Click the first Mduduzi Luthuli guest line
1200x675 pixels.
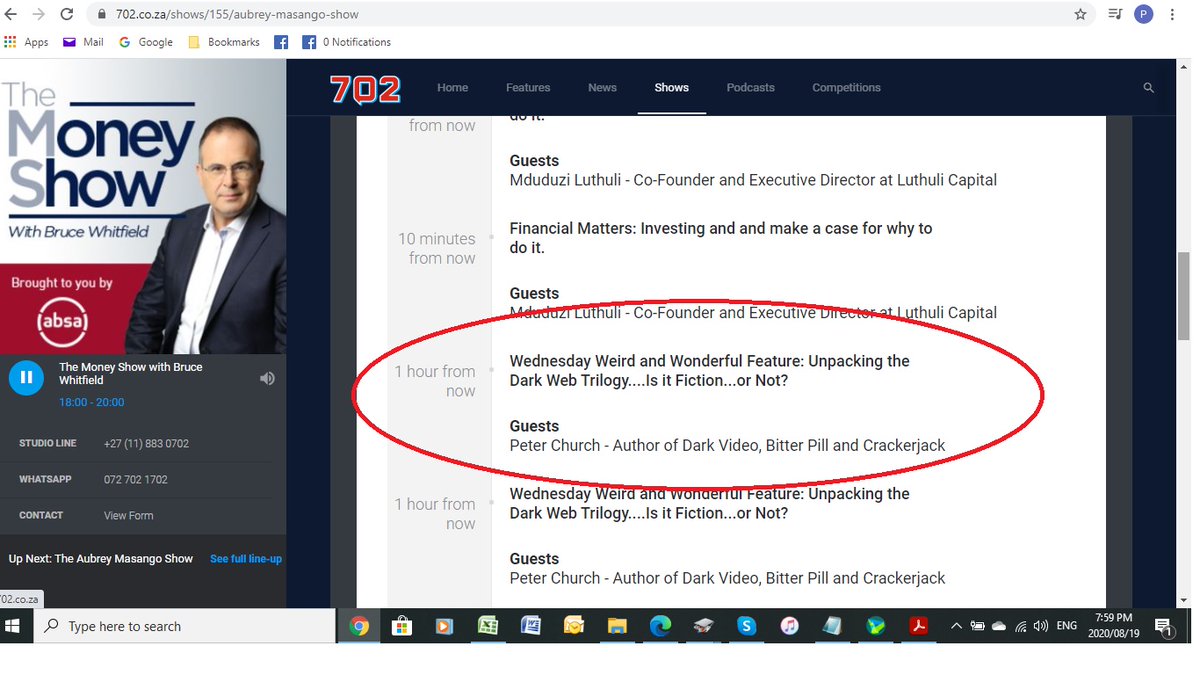(x=753, y=180)
